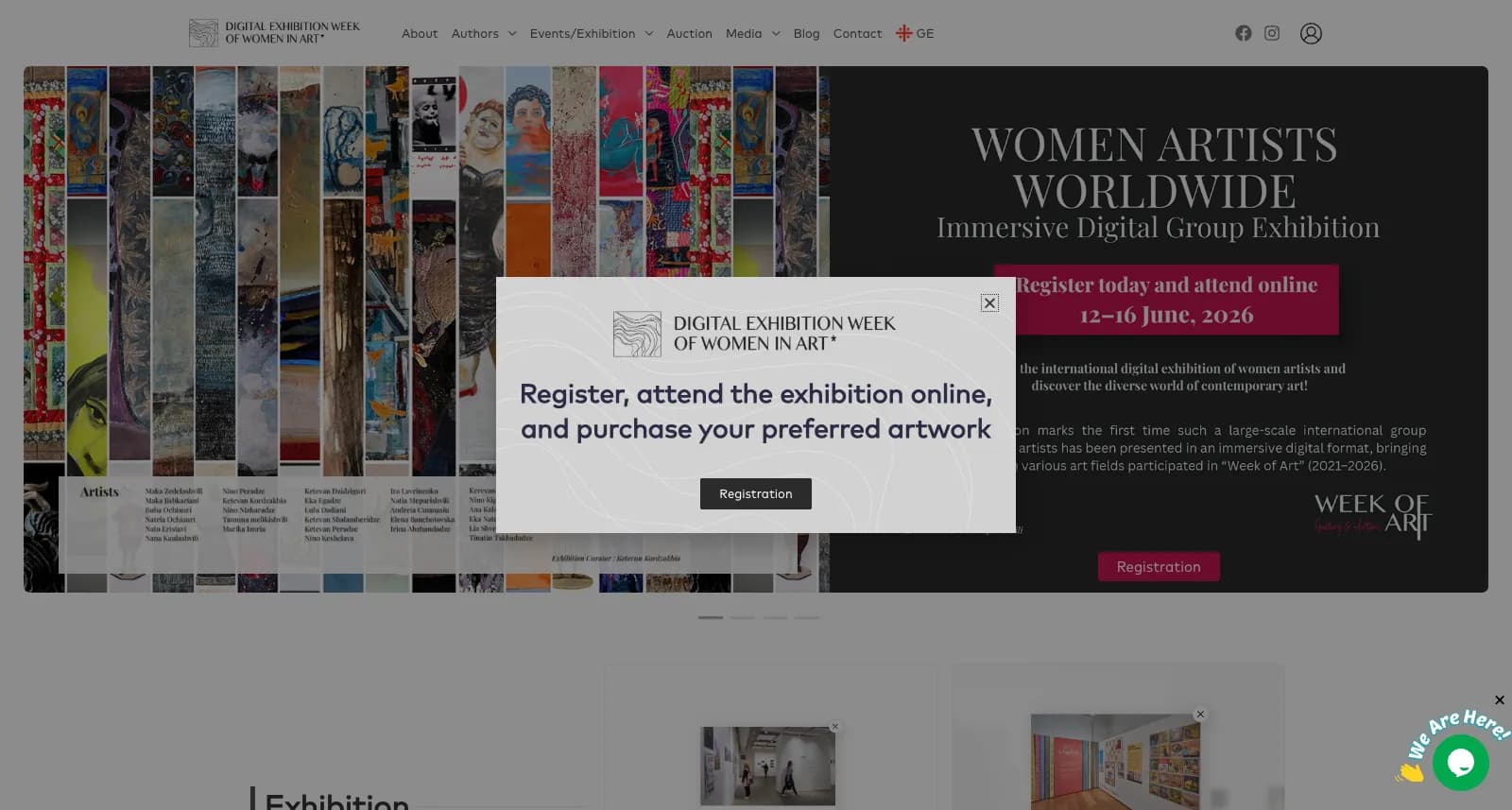Expand the Authors dropdown arrow
Image resolution: width=1512 pixels, height=810 pixels.
(x=512, y=34)
